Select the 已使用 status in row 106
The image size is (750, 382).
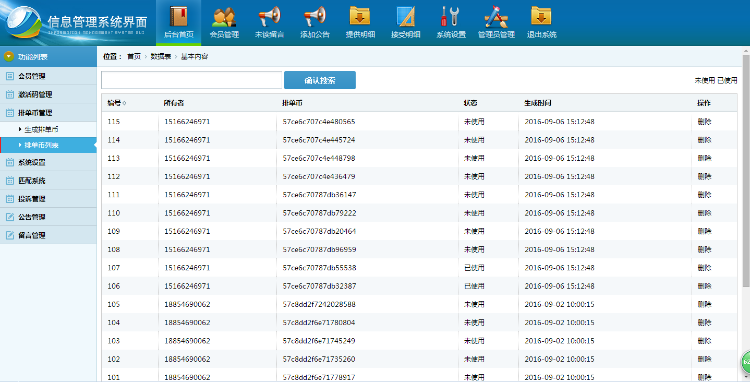click(x=474, y=286)
